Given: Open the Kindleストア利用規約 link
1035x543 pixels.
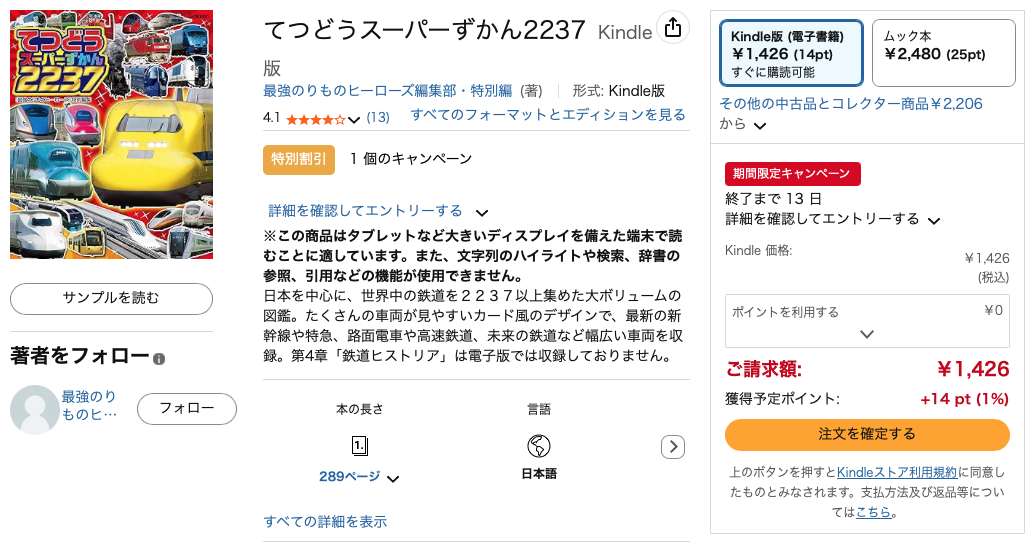Looking at the screenshot, I should [x=896, y=472].
